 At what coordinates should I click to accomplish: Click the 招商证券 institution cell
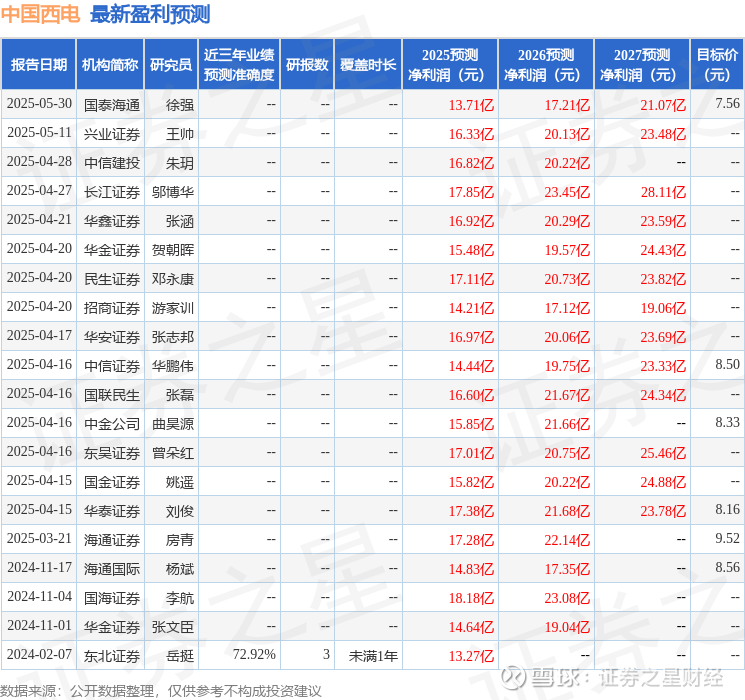point(112,308)
